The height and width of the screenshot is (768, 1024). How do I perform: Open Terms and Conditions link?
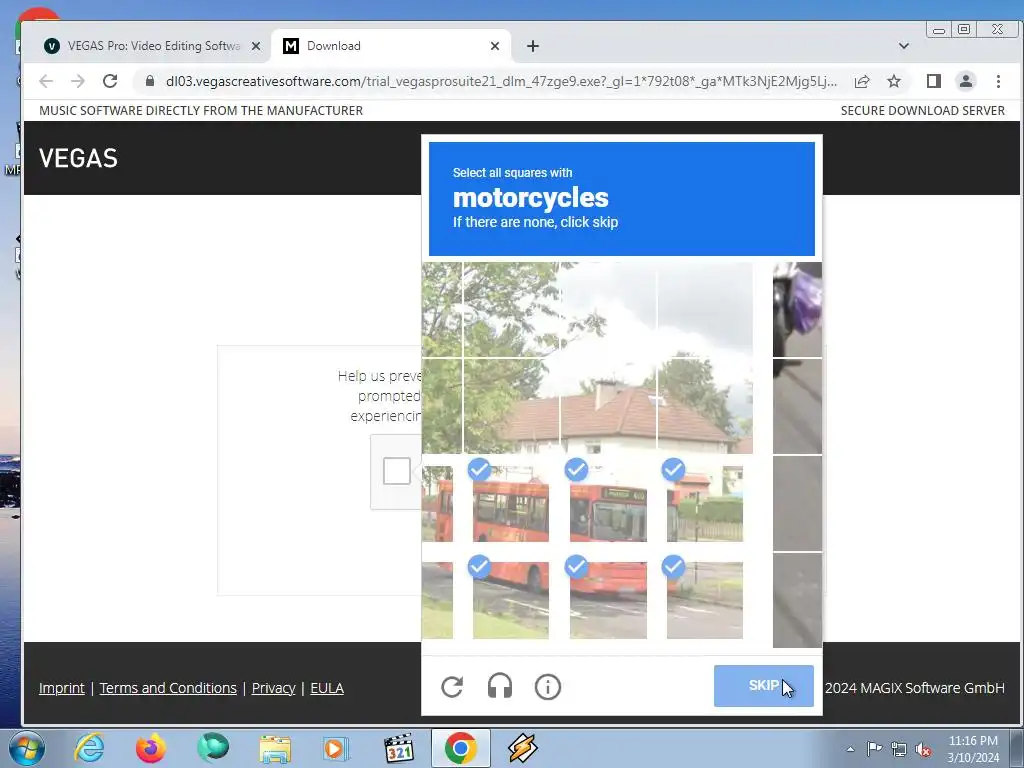(168, 688)
